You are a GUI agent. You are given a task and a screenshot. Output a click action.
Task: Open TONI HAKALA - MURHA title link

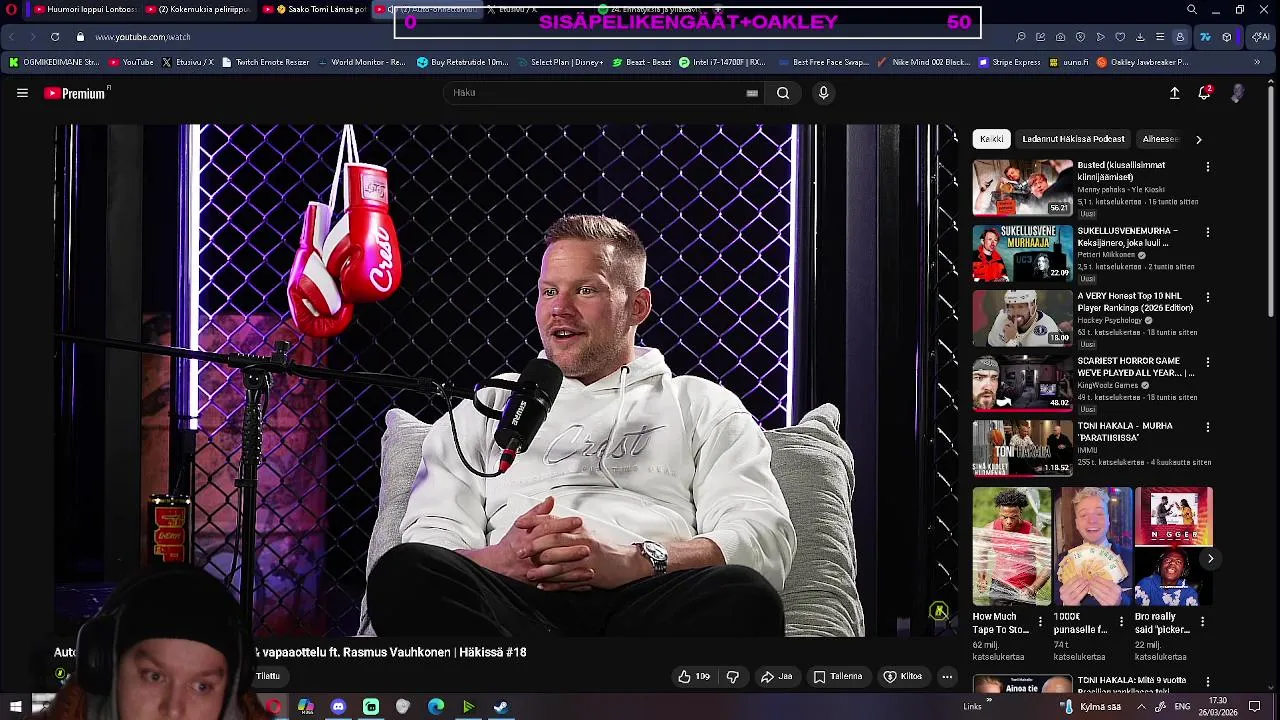point(1125,432)
